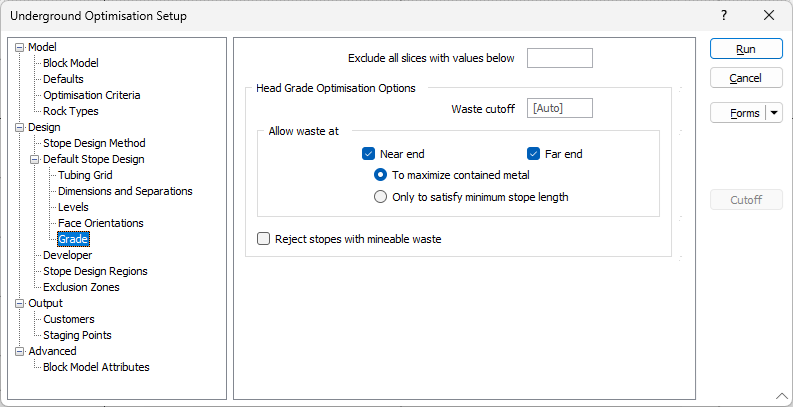793x407 pixels.
Task: Click the help question mark icon
Action: (724, 16)
